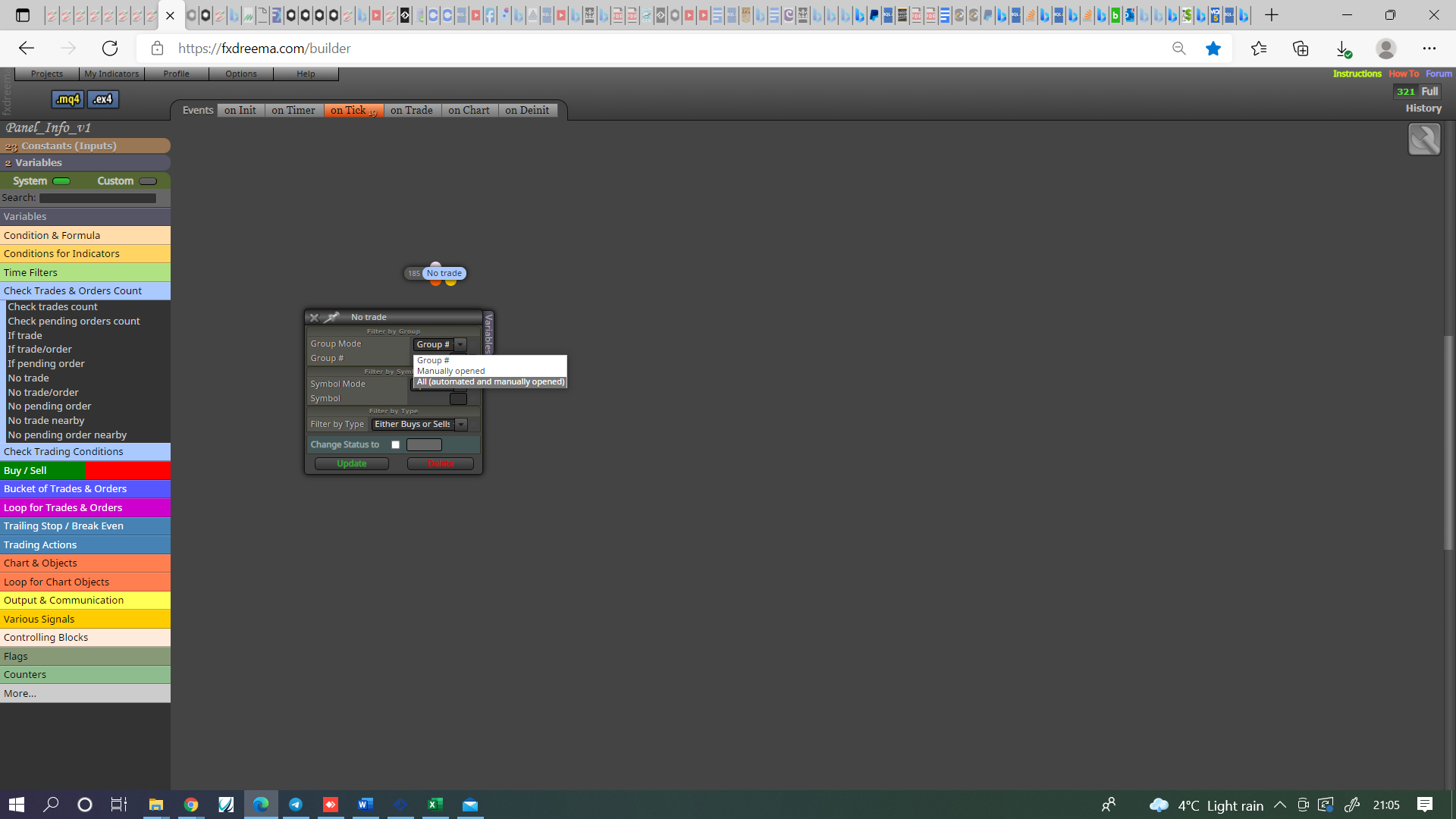Tick the Change Status to checkbox
This screenshot has width=1456, height=819.
(395, 445)
